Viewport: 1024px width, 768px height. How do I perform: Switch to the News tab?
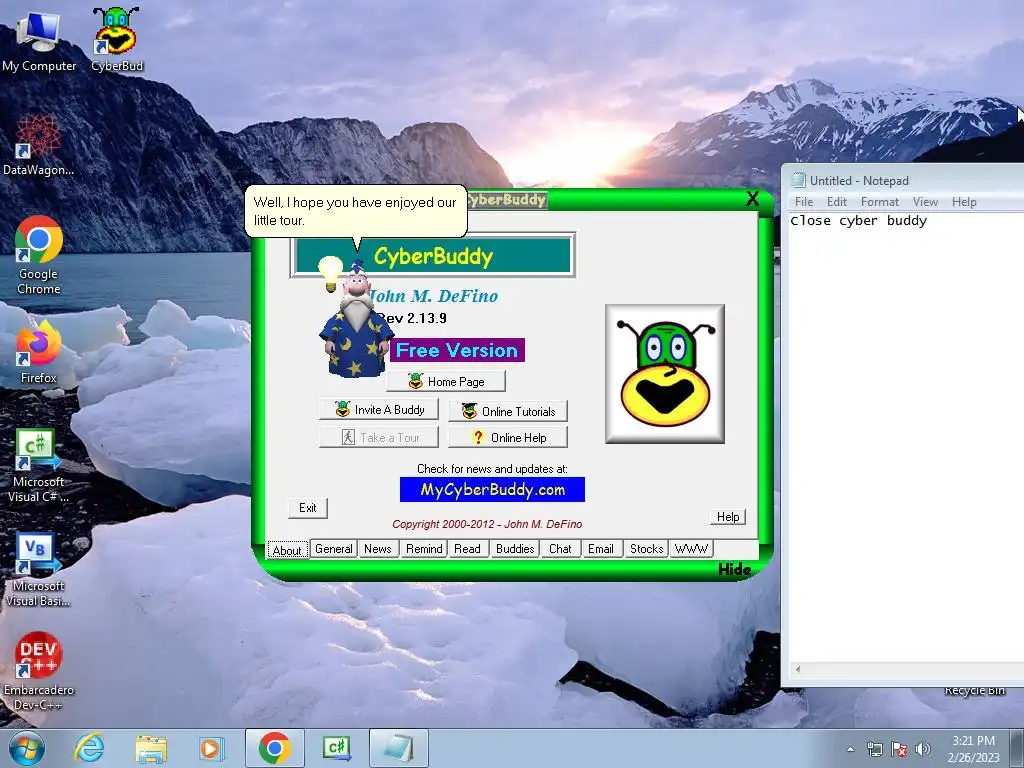[377, 549]
